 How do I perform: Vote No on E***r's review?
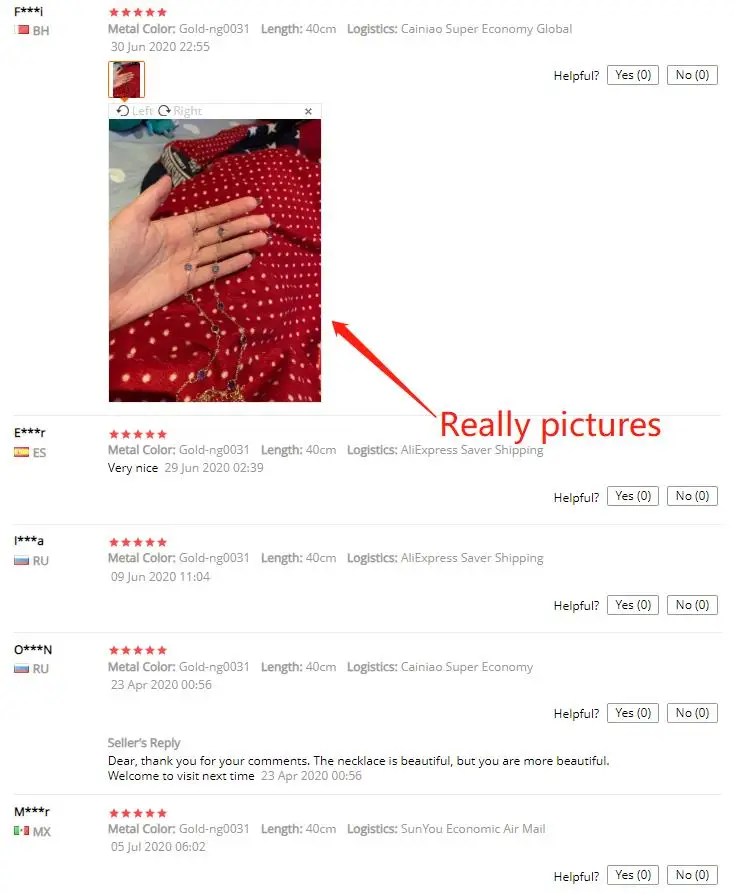[692, 496]
